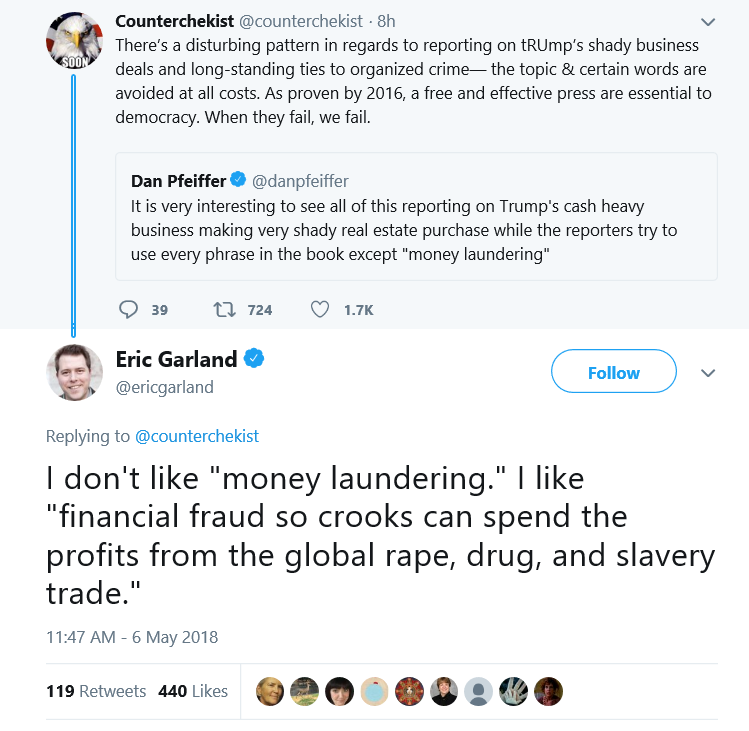Image resolution: width=749 pixels, height=731 pixels.
Task: Click the retweet arrows icon
Action: (224, 310)
